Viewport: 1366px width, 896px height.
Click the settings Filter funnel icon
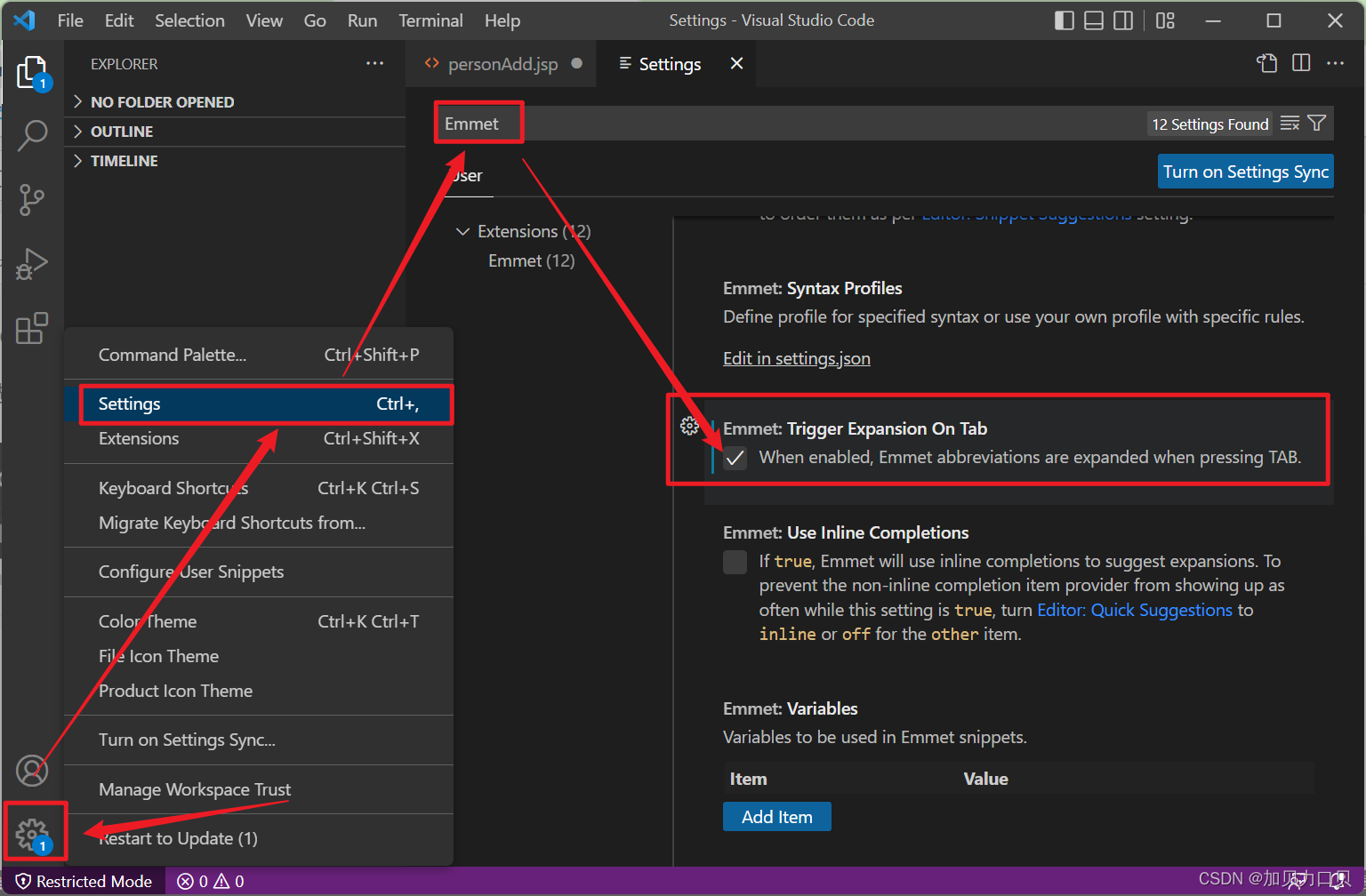[x=1317, y=124]
